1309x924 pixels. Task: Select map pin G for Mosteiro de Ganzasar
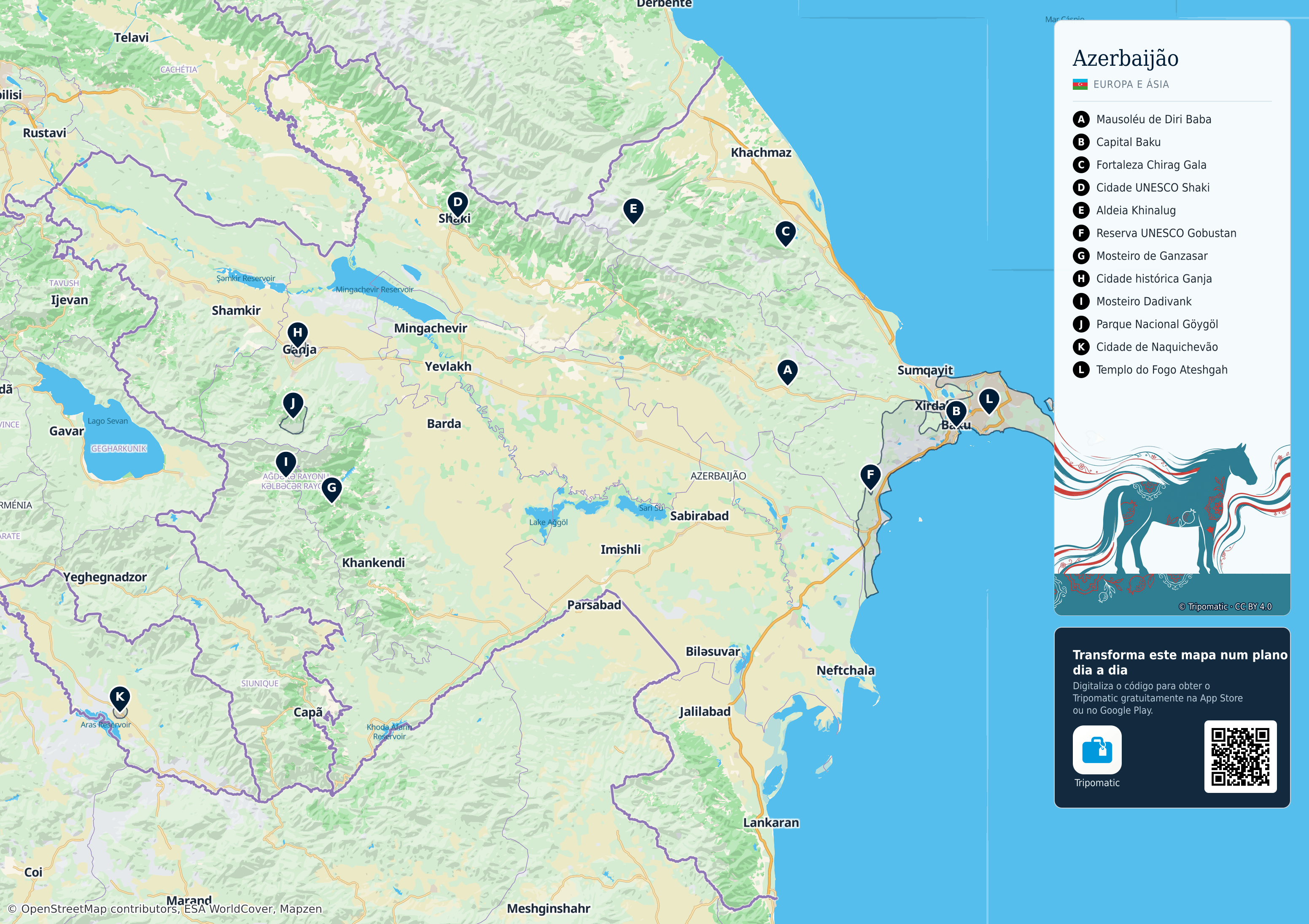coord(331,490)
